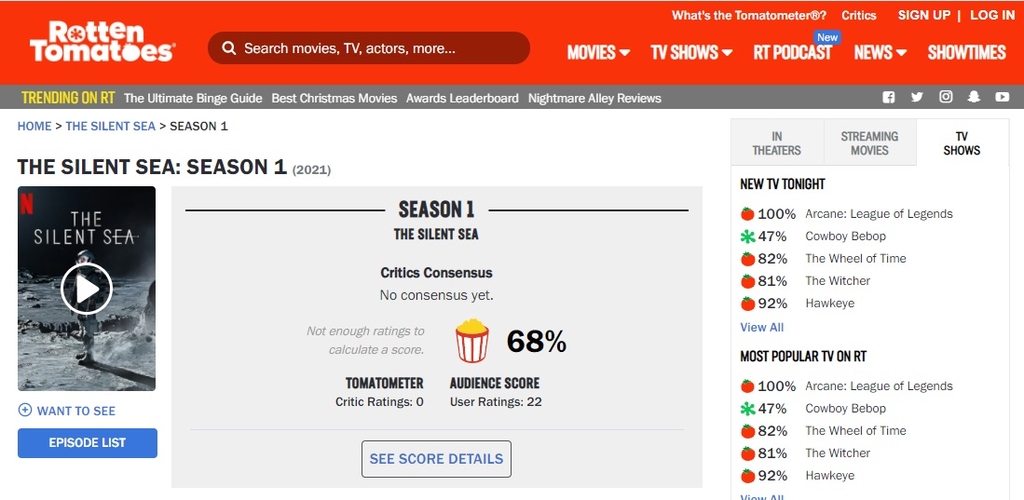1024x500 pixels.
Task: Play The Silent Sea trailer
Action: pos(87,289)
